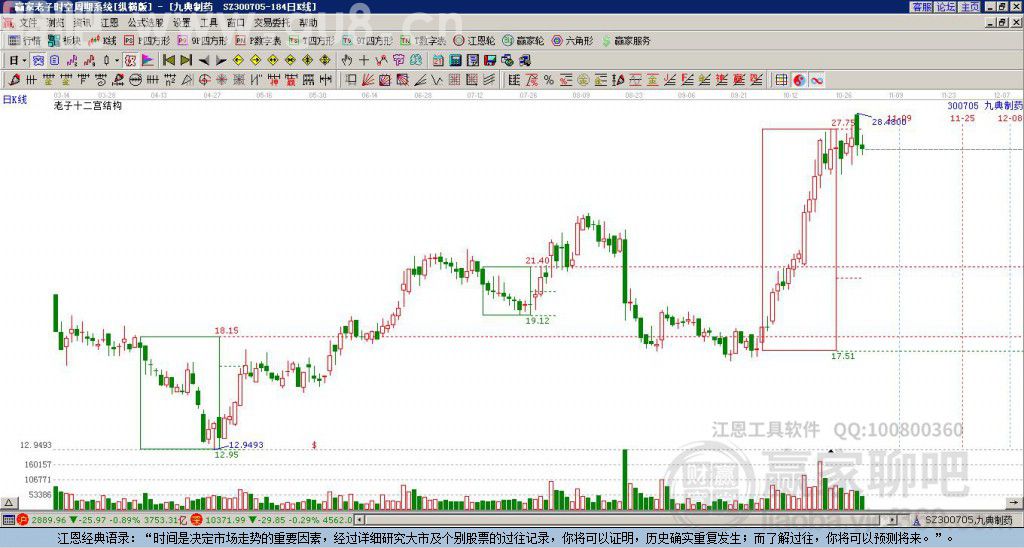Open the 论坛 forum link
The height and width of the screenshot is (548, 1024).
pyautogui.click(x=945, y=7)
